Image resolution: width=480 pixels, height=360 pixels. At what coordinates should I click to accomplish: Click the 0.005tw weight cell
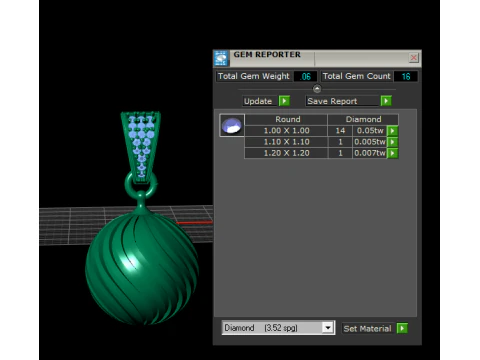pos(370,142)
